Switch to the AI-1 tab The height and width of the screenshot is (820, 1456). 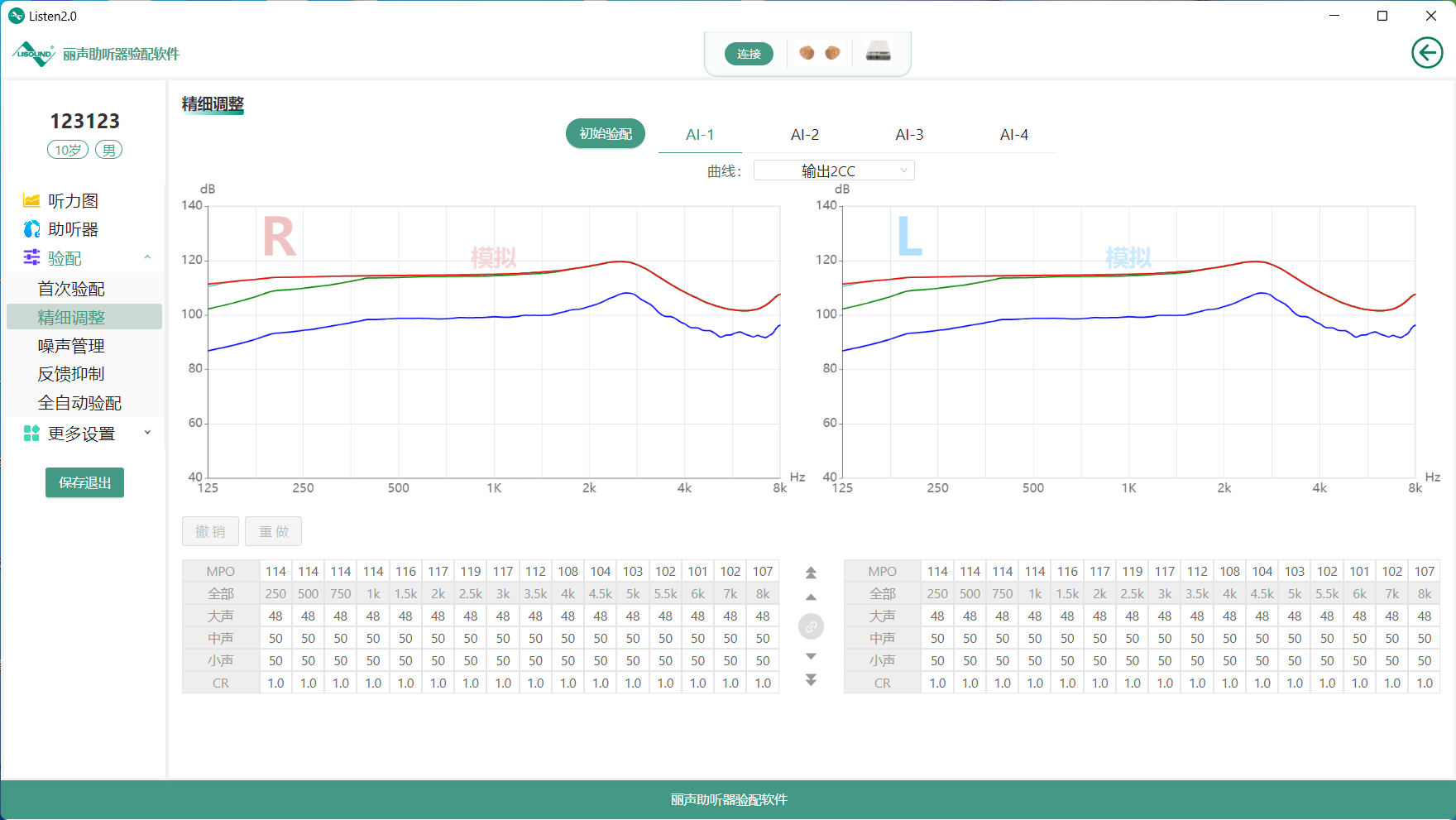point(700,135)
